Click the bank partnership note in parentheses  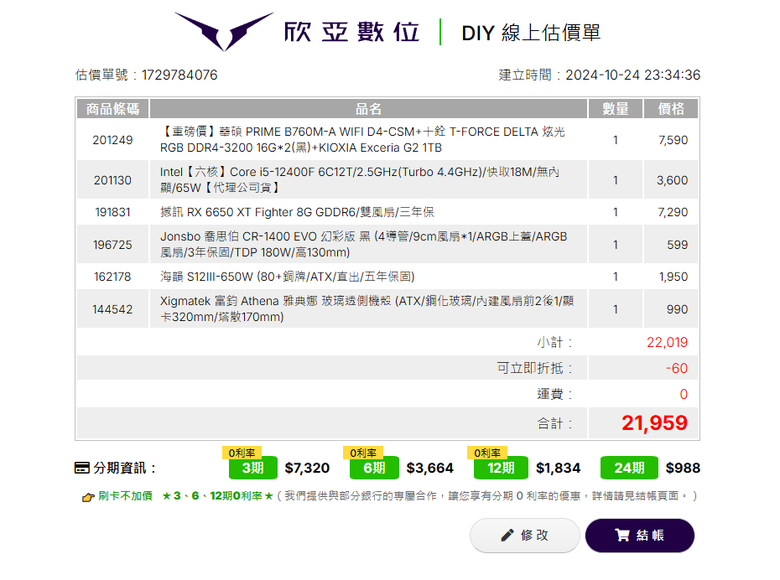click(487, 496)
